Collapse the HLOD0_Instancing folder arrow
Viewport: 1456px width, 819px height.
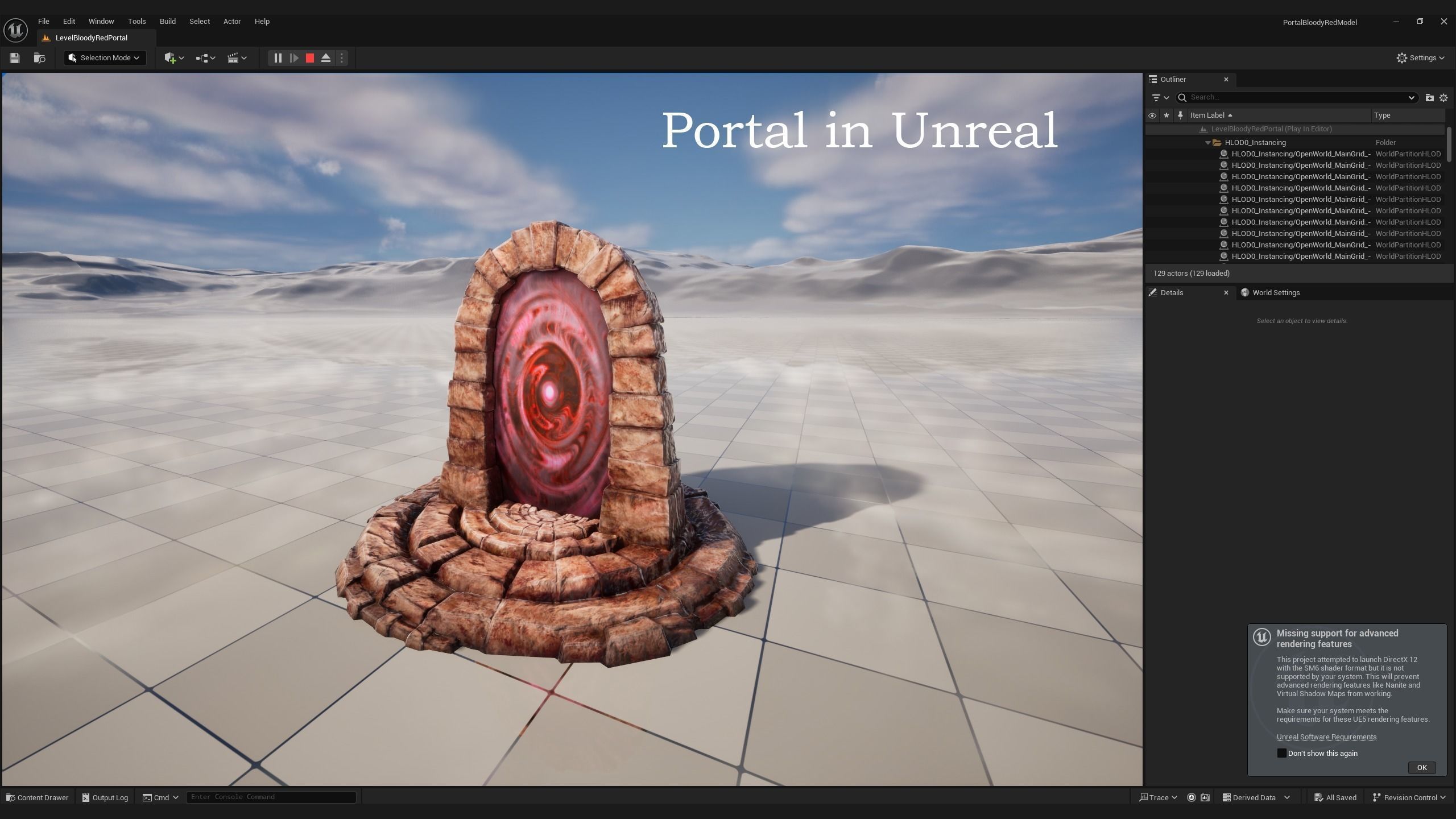click(x=1207, y=143)
